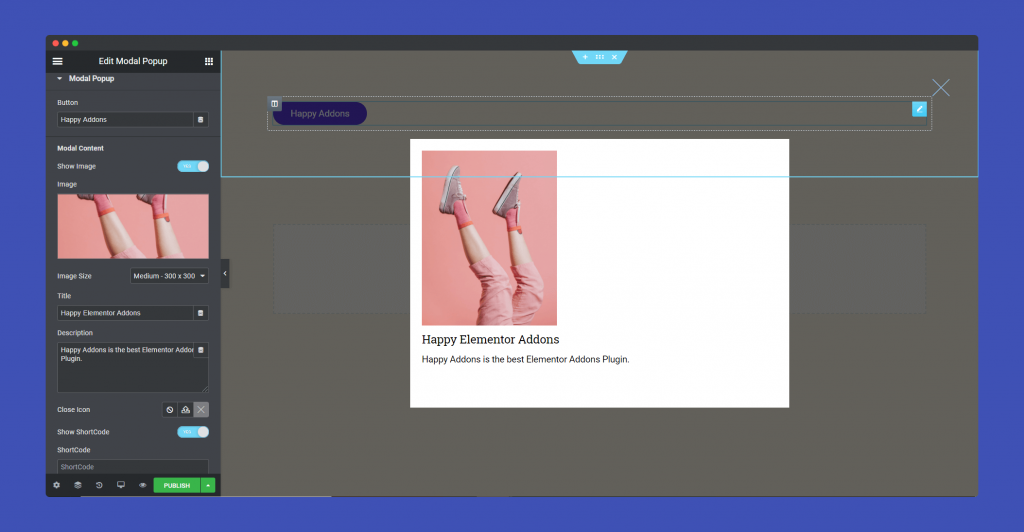Viewport: 1024px width, 532px height.
Task: Click the edit section drag handle icon
Action: pos(600,57)
